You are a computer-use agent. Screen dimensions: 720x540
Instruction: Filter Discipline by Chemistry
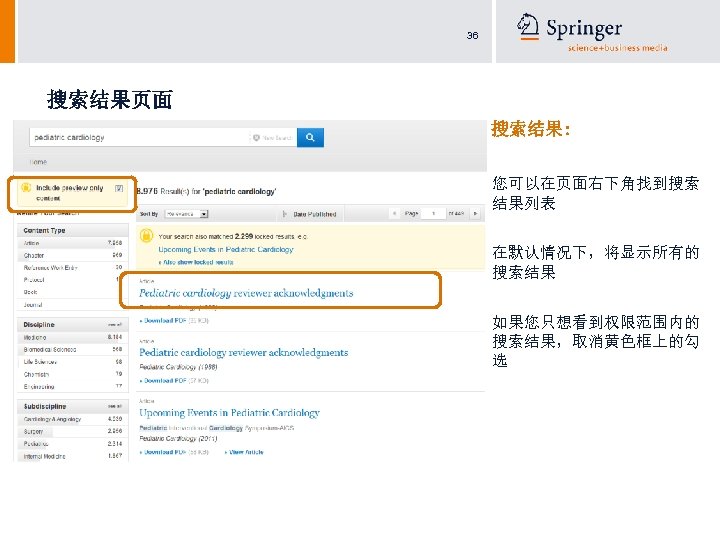(73, 374)
